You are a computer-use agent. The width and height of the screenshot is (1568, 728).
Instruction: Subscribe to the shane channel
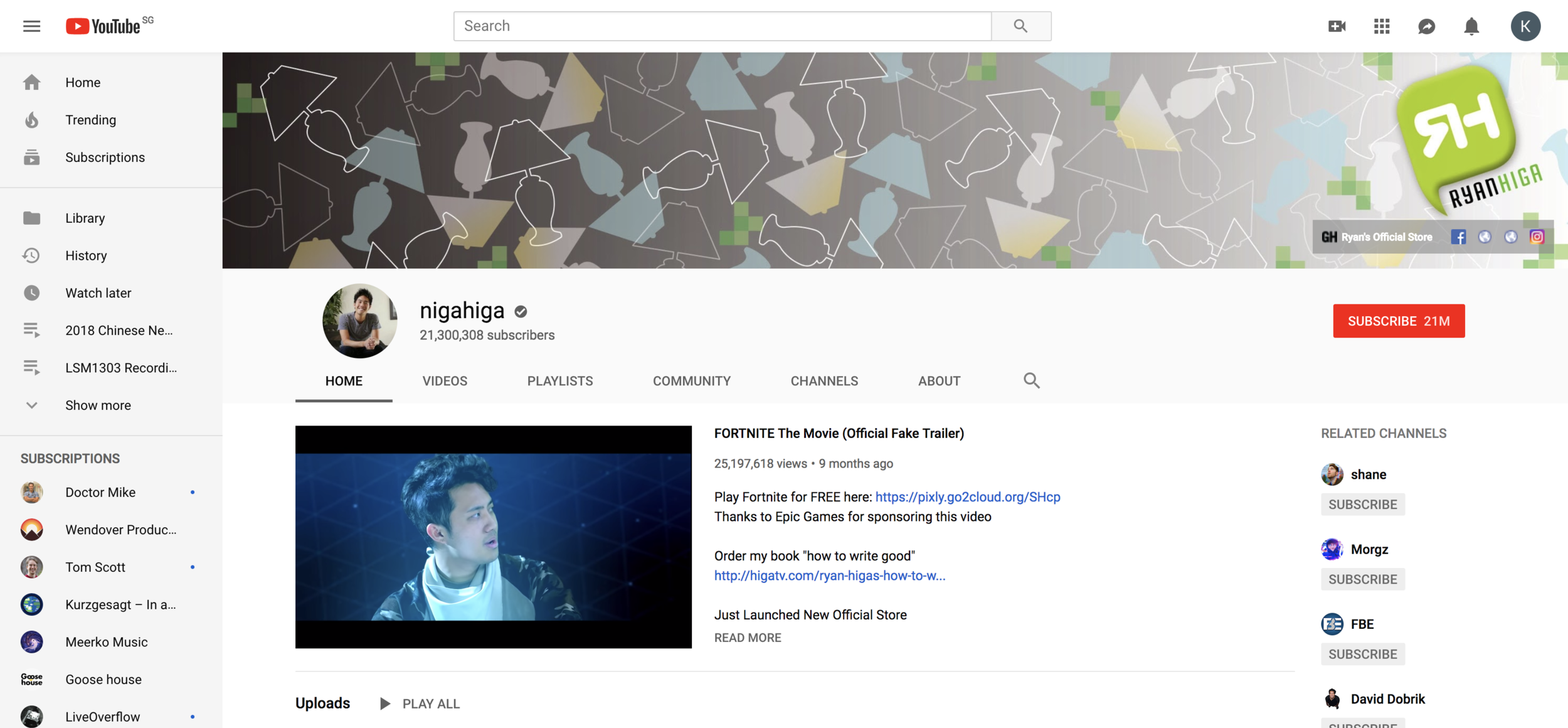pyautogui.click(x=1362, y=505)
